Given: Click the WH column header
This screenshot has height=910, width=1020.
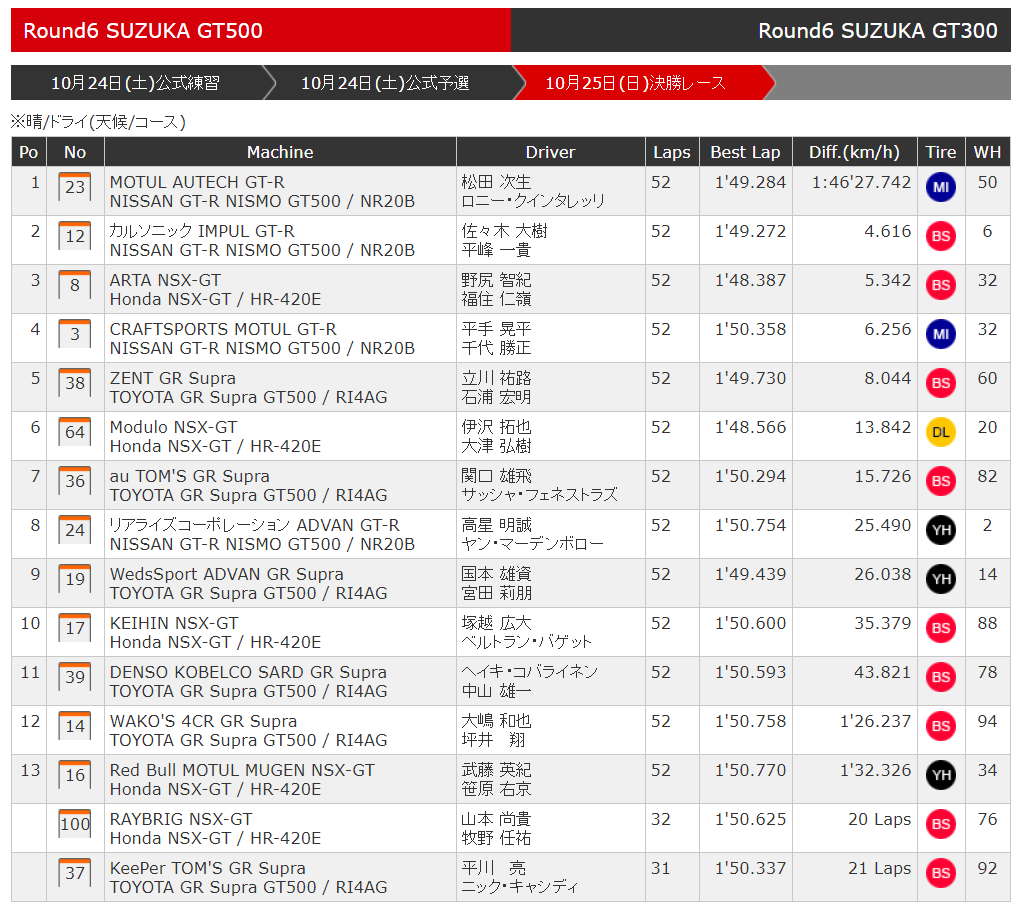Looking at the screenshot, I should point(987,152).
